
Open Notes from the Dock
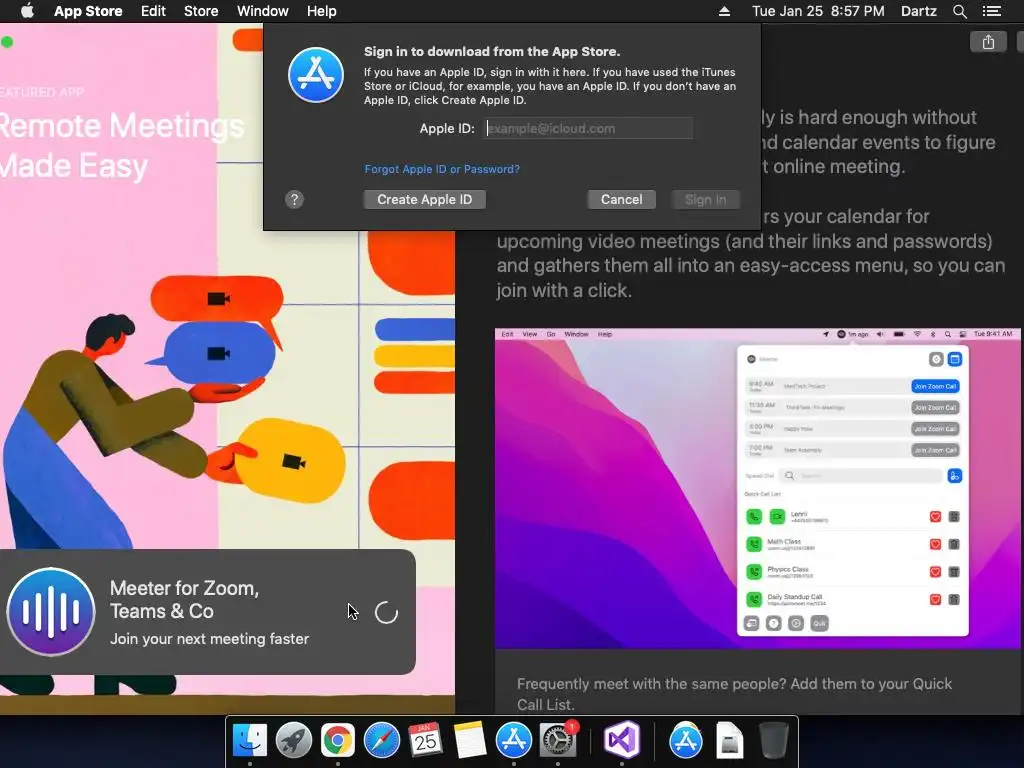click(470, 741)
